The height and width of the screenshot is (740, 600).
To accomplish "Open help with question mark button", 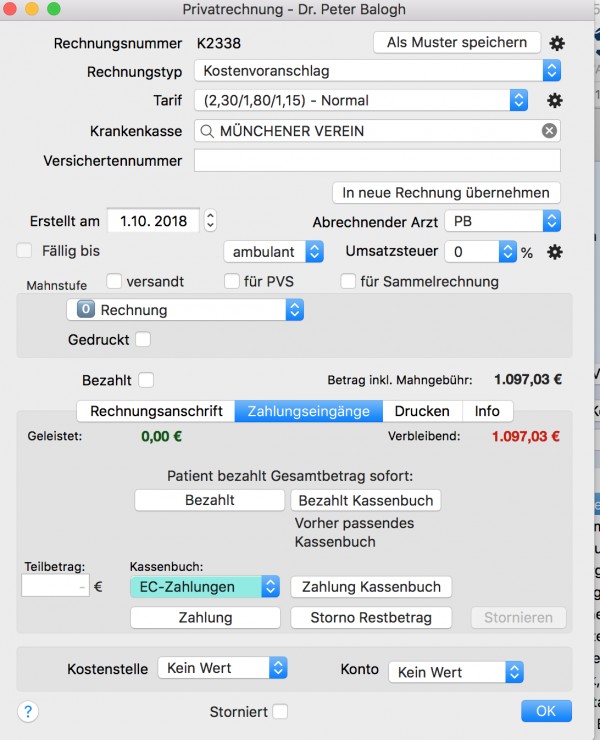I will point(28,711).
